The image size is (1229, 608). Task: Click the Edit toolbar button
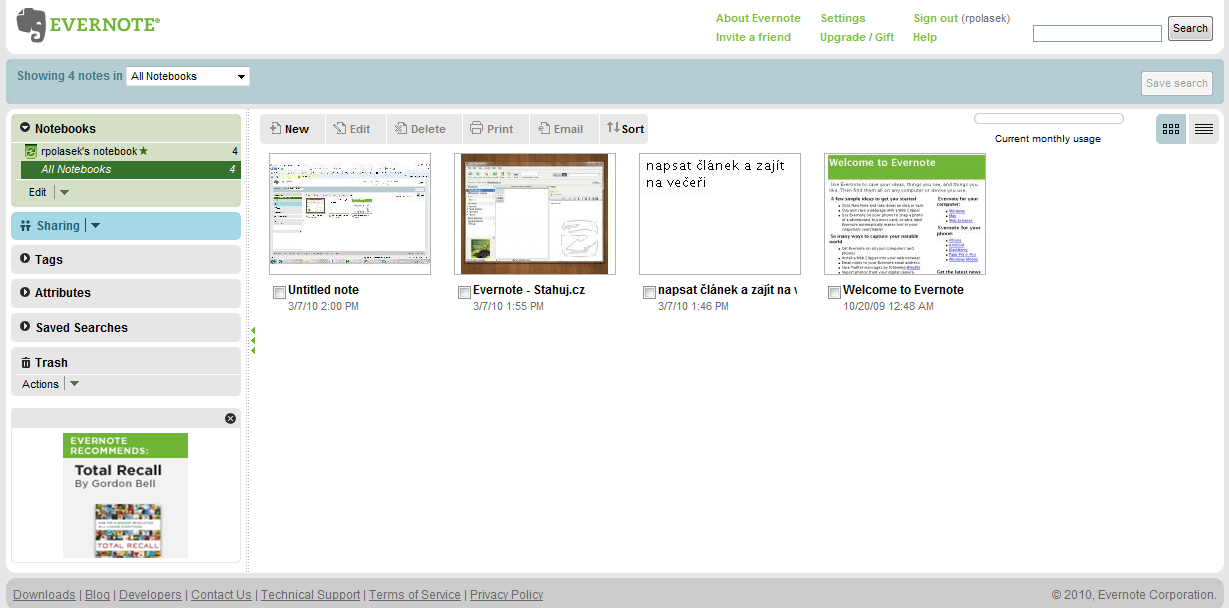pos(352,129)
